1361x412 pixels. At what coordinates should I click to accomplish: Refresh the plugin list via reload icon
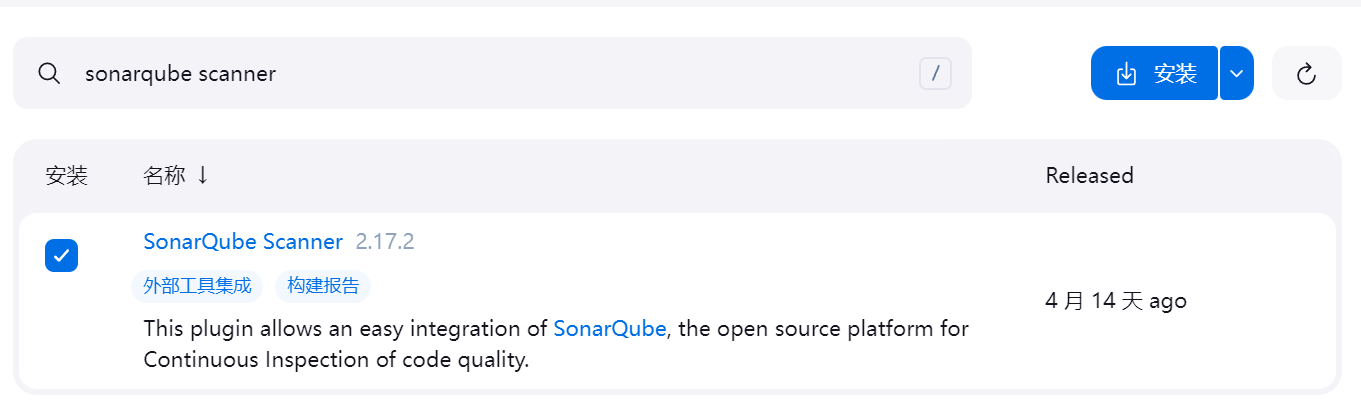(1306, 73)
